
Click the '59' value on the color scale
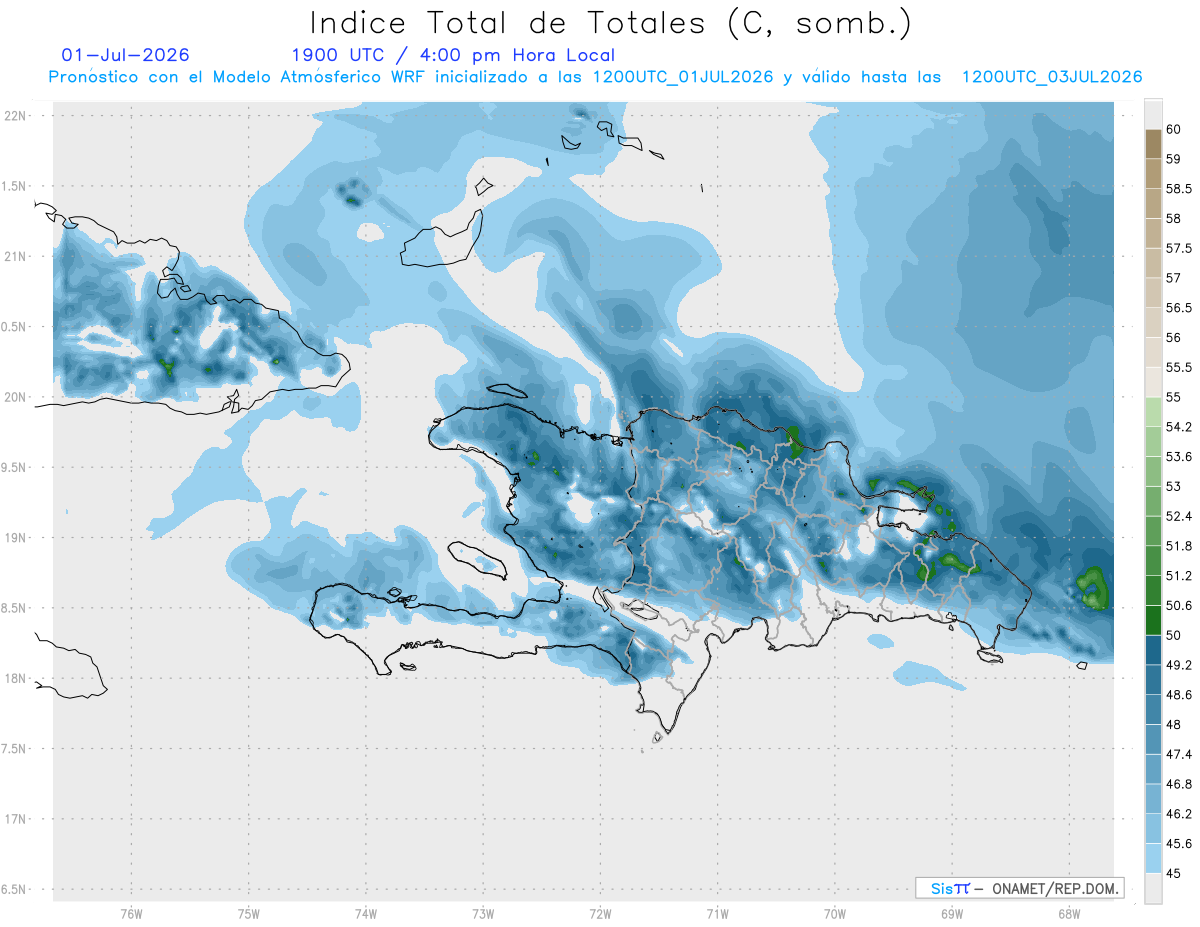1173,159
